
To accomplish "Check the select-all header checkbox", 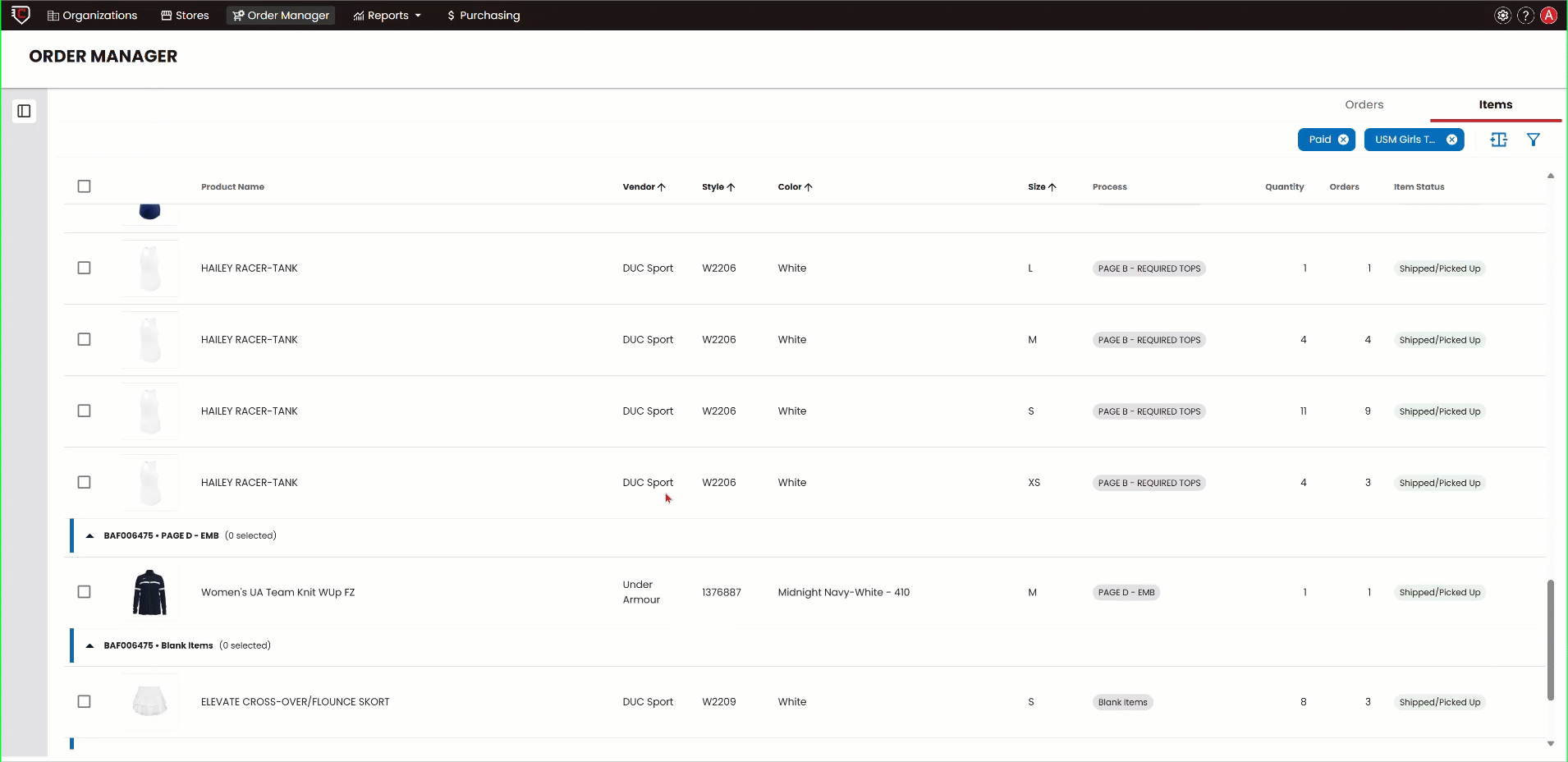I will [x=84, y=186].
